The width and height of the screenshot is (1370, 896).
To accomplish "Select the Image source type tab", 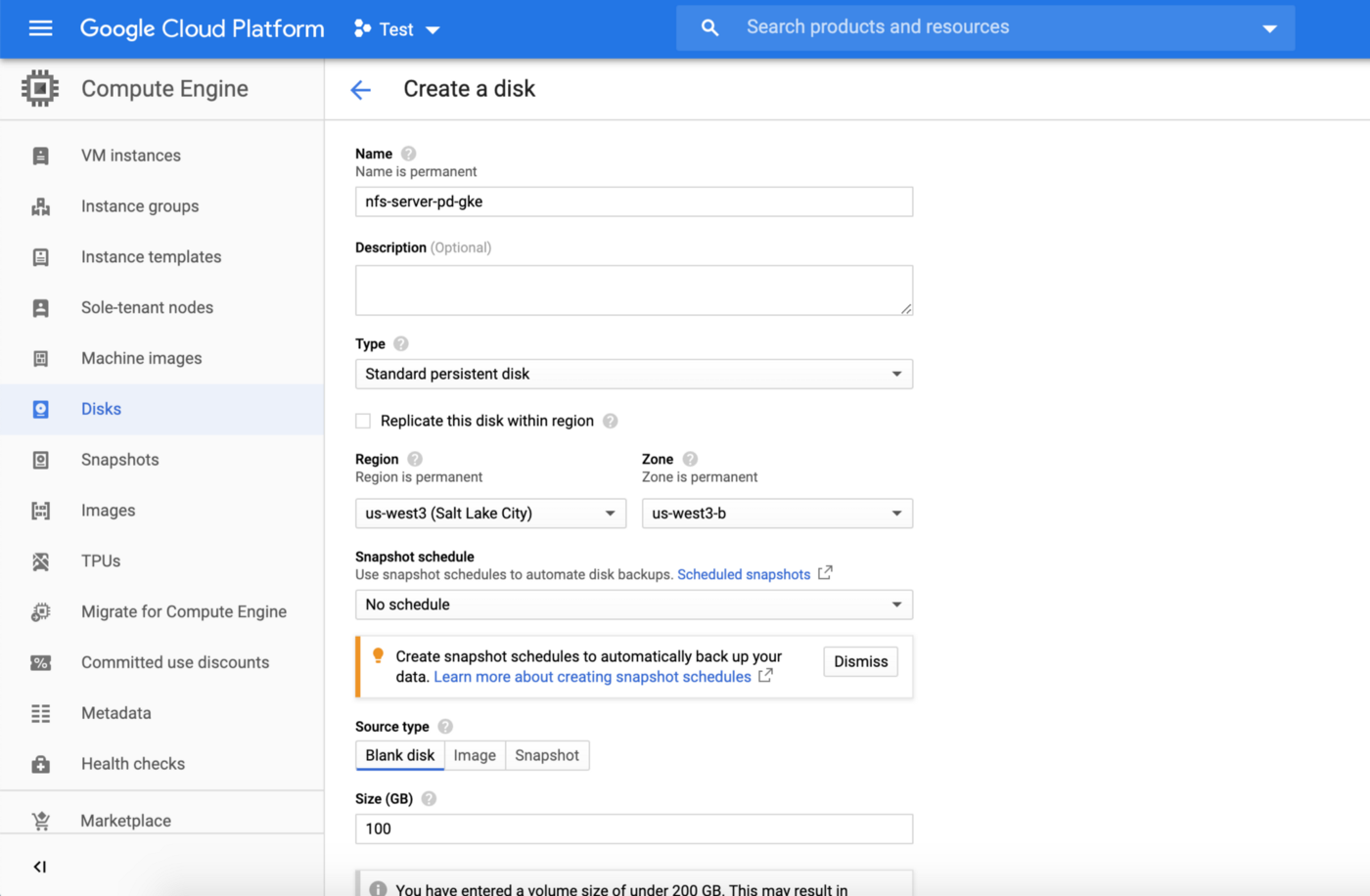I will click(475, 755).
